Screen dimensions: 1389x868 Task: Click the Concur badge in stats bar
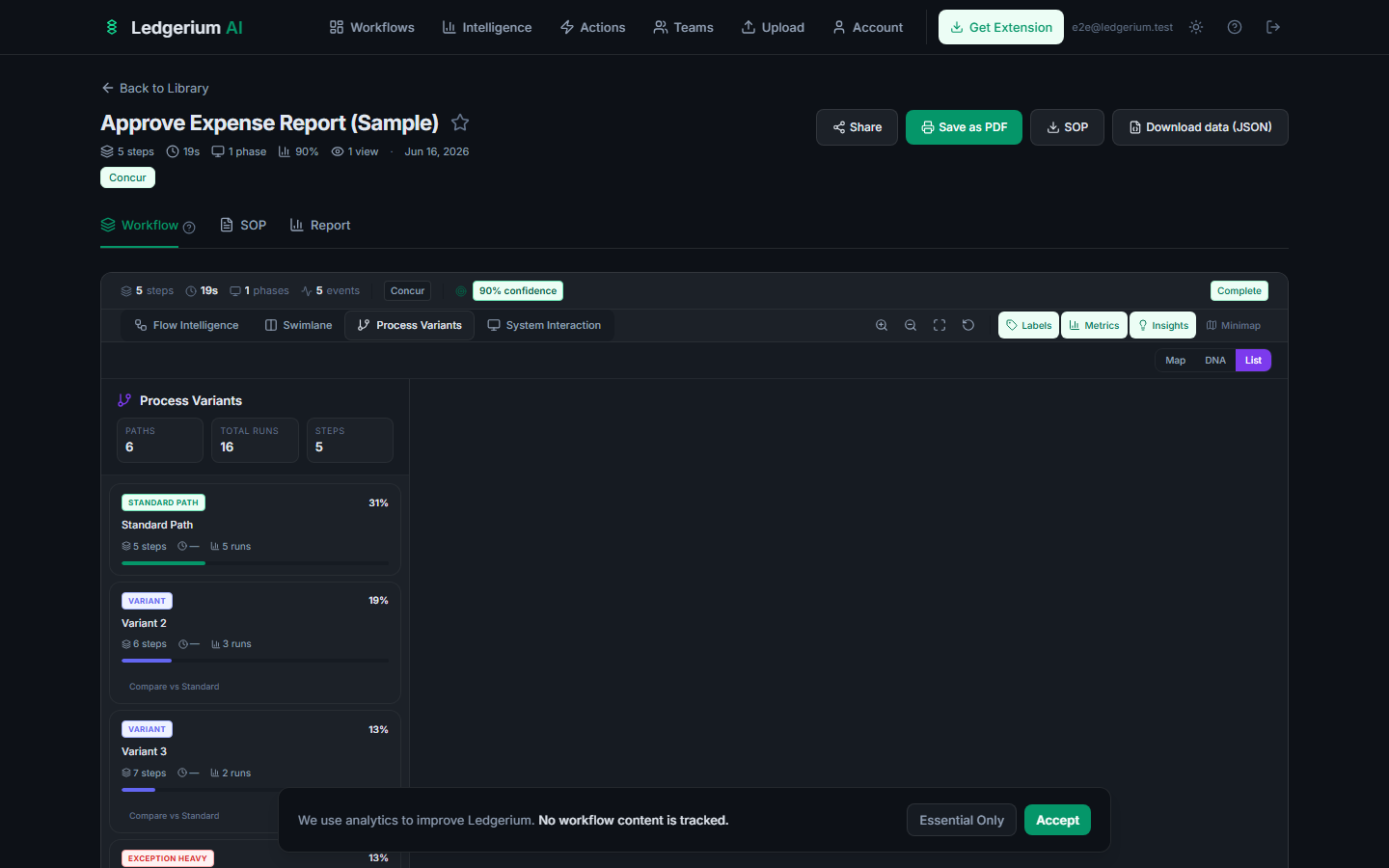point(407,290)
